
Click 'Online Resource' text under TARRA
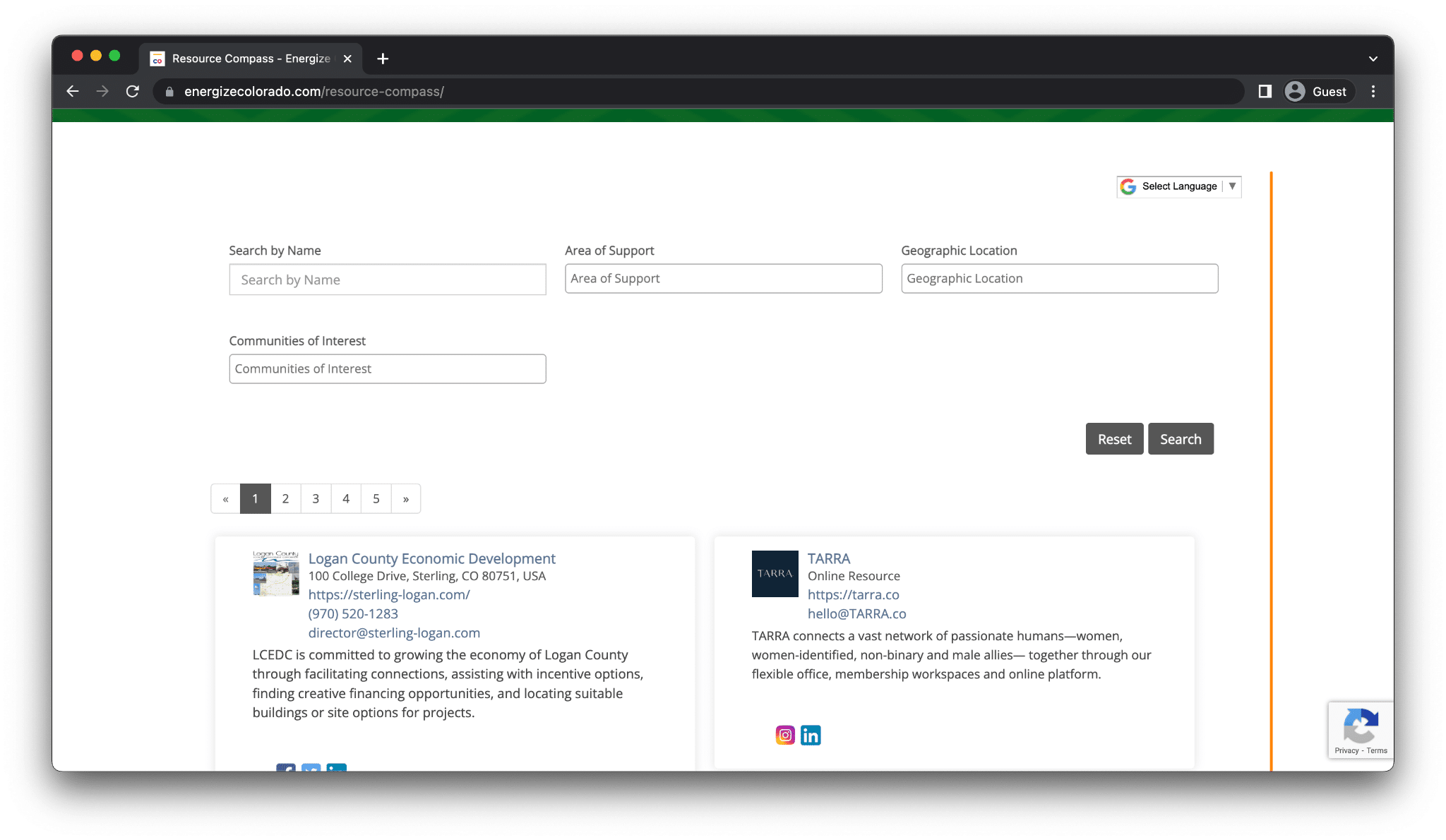[854, 576]
